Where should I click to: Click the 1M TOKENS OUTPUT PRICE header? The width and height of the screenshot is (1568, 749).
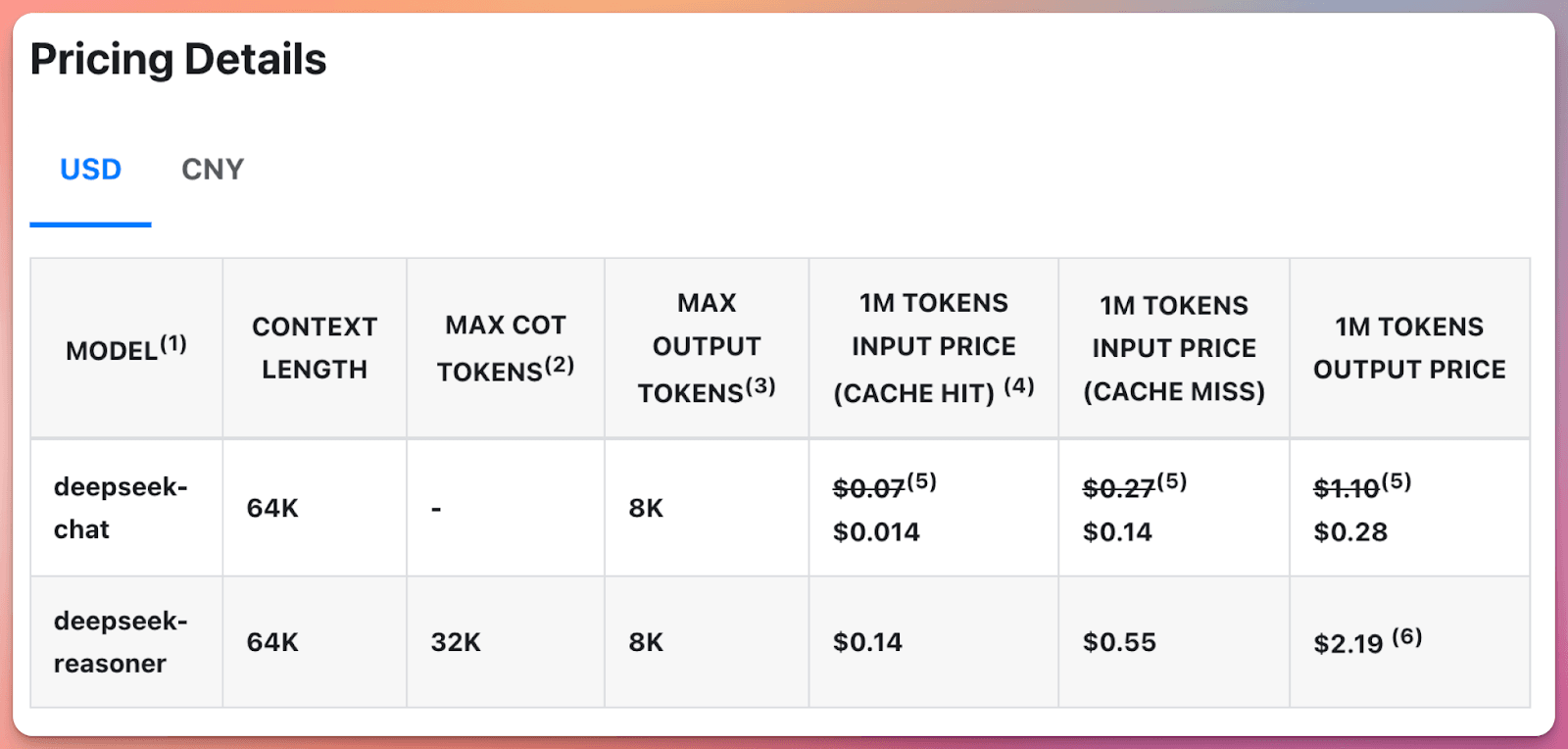pos(1409,349)
